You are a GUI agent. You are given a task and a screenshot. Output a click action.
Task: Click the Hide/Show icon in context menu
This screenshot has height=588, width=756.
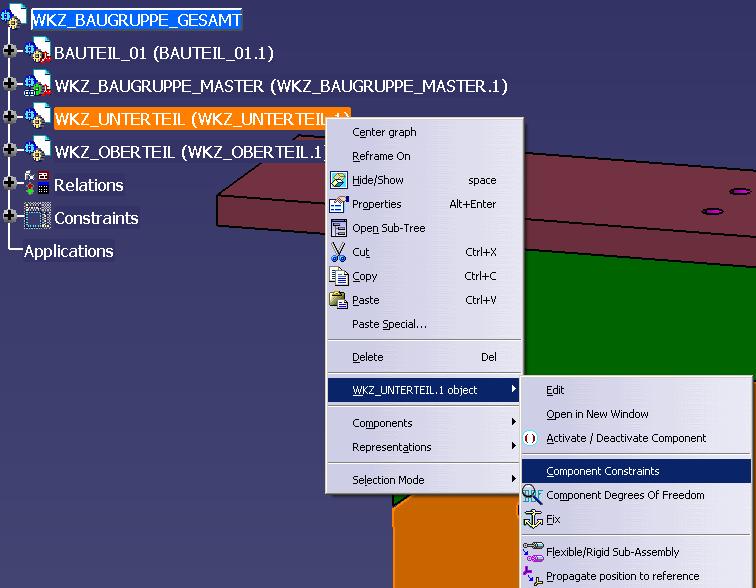point(338,180)
